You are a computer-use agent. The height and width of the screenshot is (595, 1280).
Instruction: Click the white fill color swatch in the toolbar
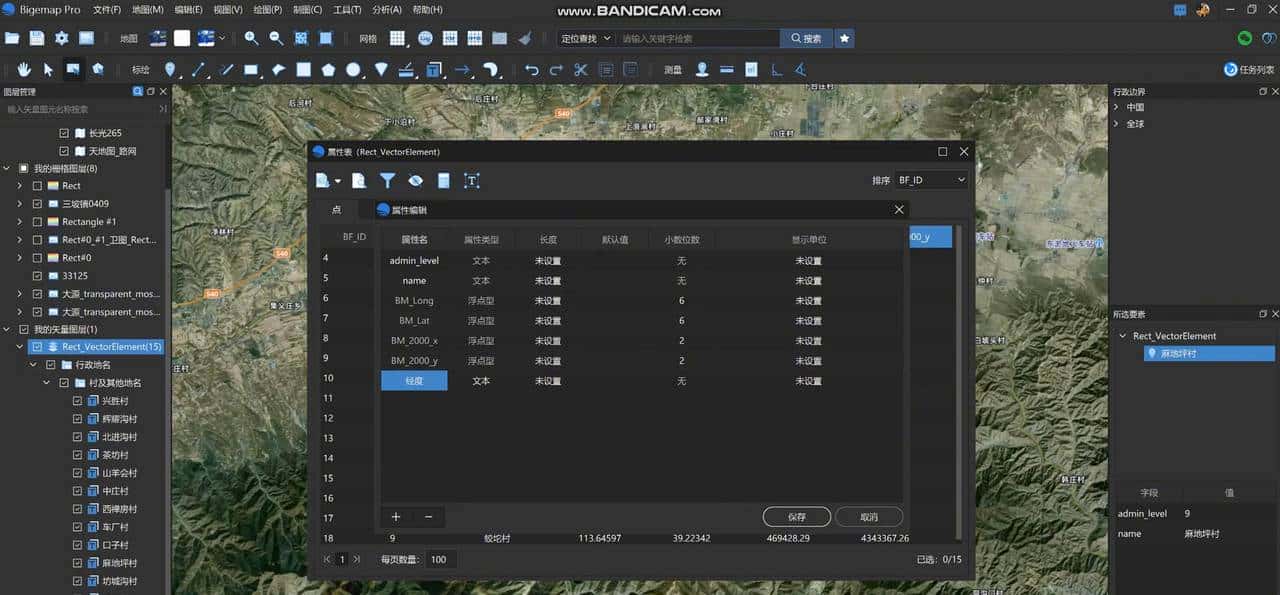pyautogui.click(x=182, y=36)
